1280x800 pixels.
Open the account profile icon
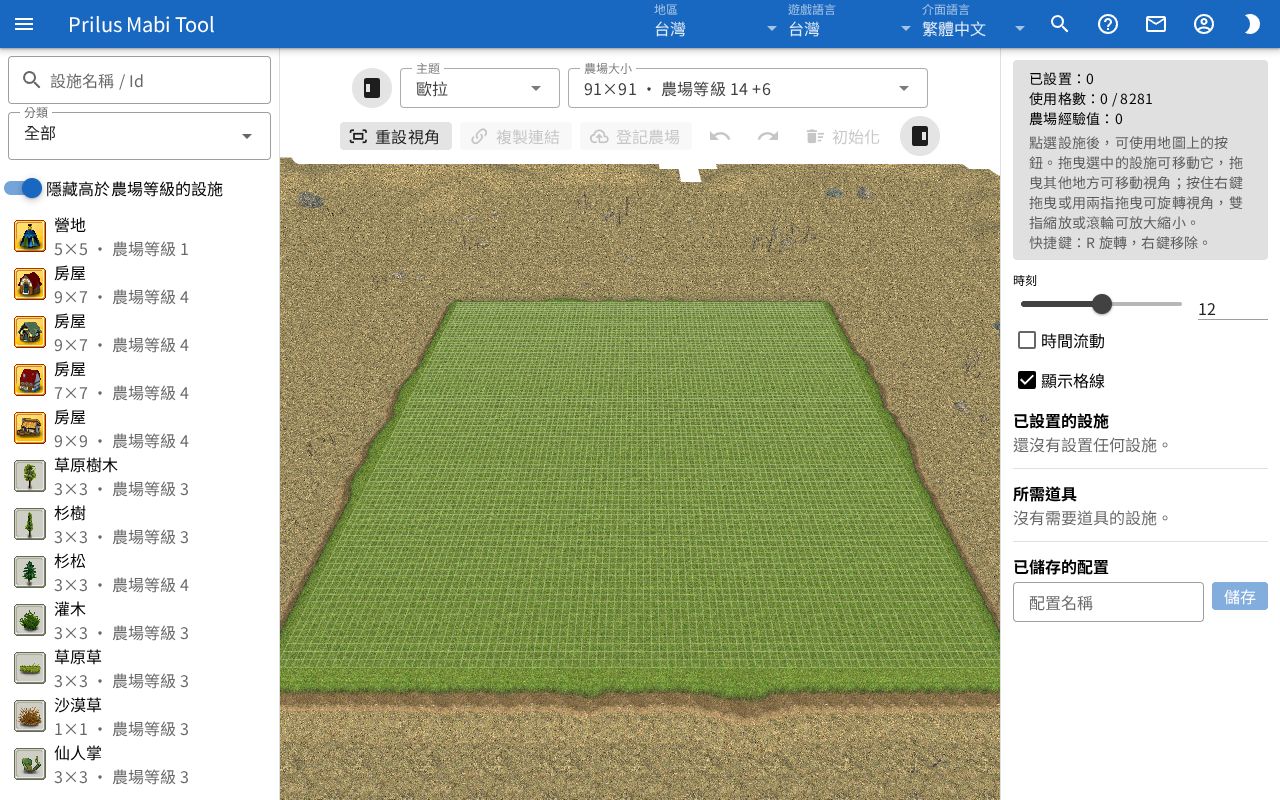point(1204,24)
